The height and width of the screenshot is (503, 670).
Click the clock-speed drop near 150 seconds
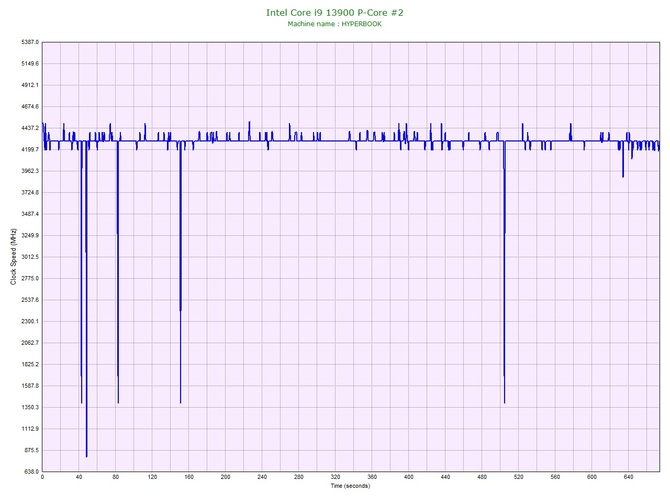180,272
